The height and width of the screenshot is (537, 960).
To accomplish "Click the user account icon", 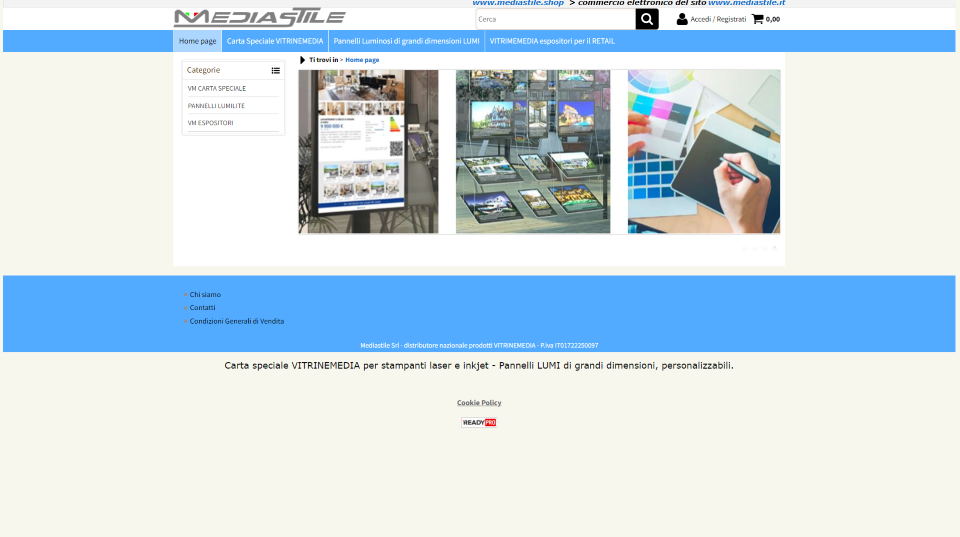I will [x=681, y=19].
